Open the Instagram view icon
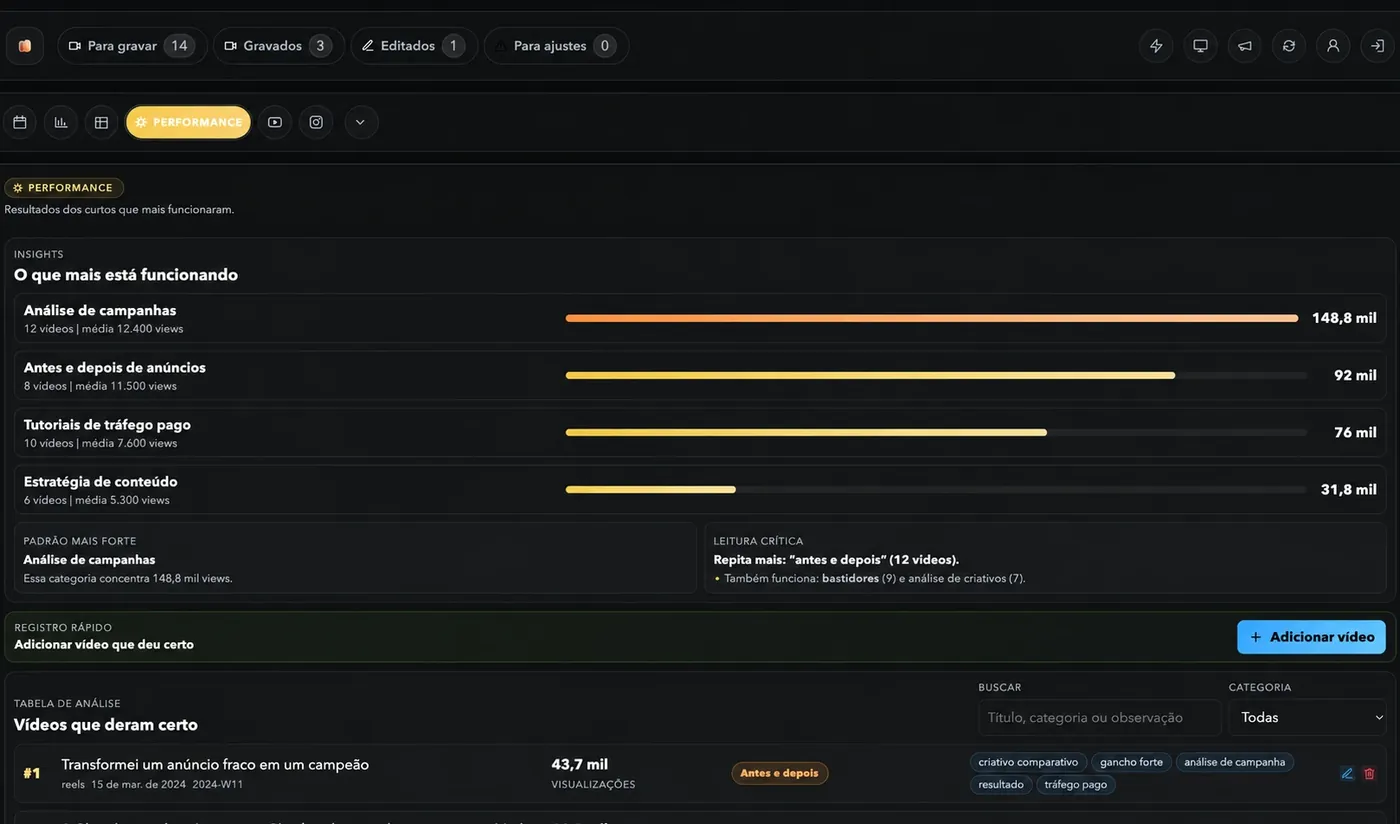Screen dimensions: 1400x824 [x=316, y=122]
